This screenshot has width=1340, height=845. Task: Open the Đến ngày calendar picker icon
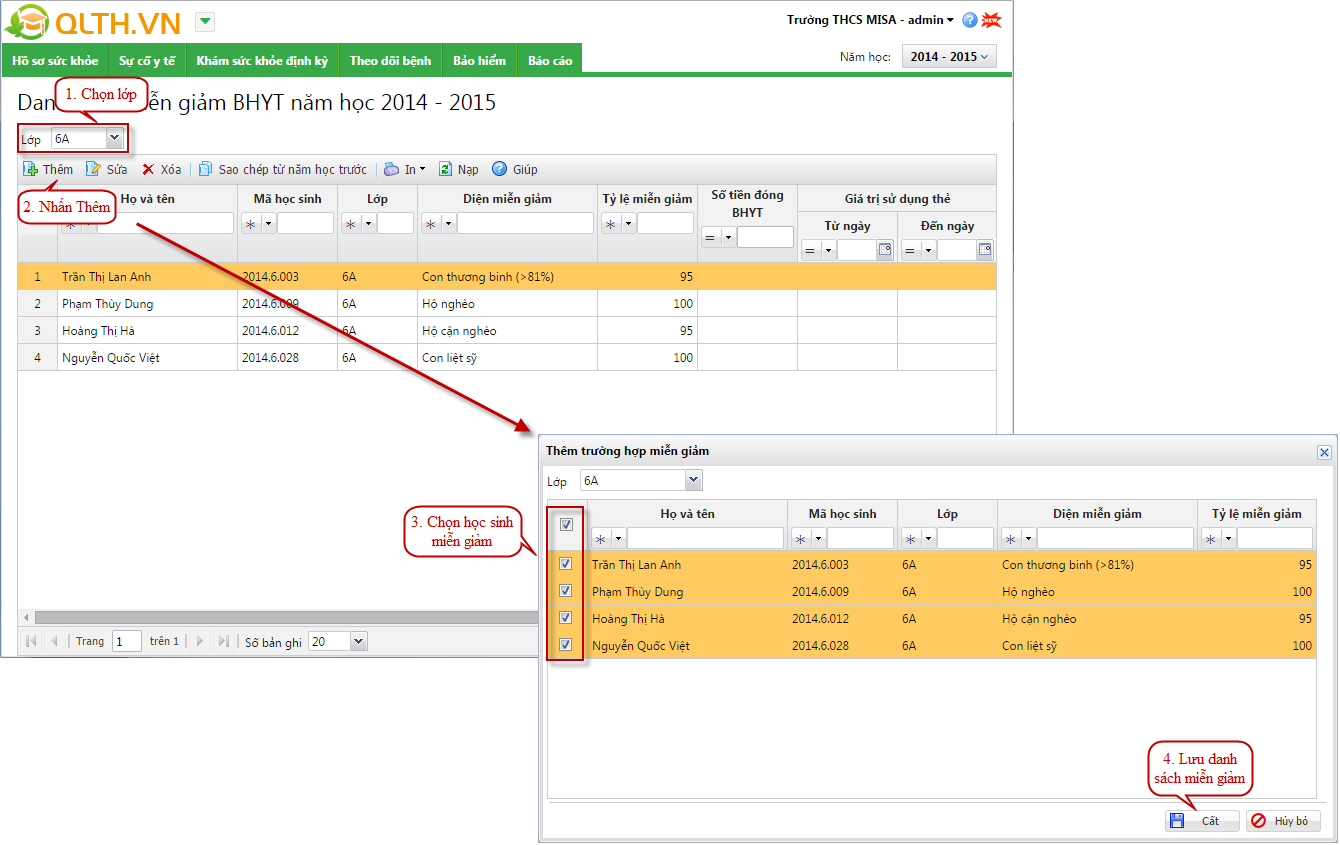click(984, 250)
